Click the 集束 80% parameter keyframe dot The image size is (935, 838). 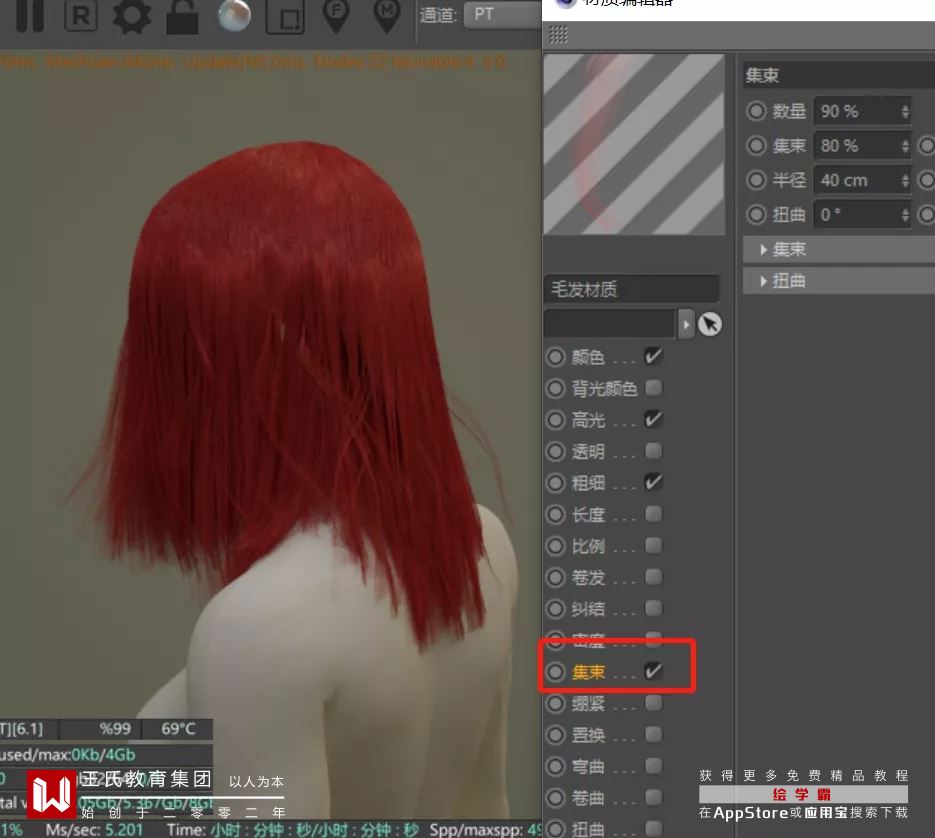coord(756,146)
